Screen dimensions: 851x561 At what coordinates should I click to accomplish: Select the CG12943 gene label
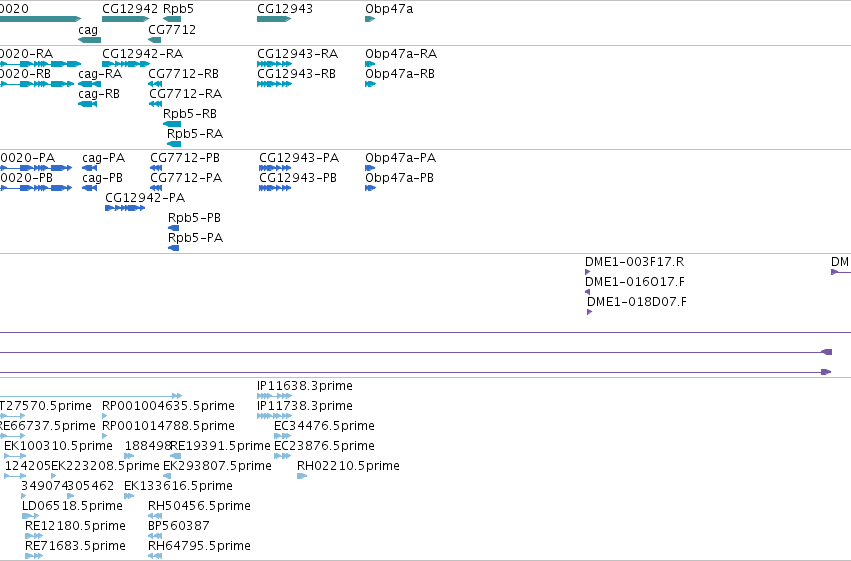coord(285,9)
